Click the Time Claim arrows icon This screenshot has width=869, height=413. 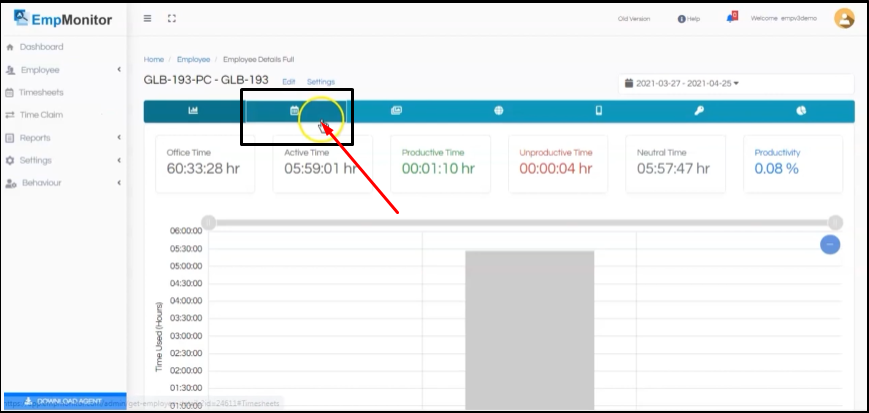(x=9, y=115)
